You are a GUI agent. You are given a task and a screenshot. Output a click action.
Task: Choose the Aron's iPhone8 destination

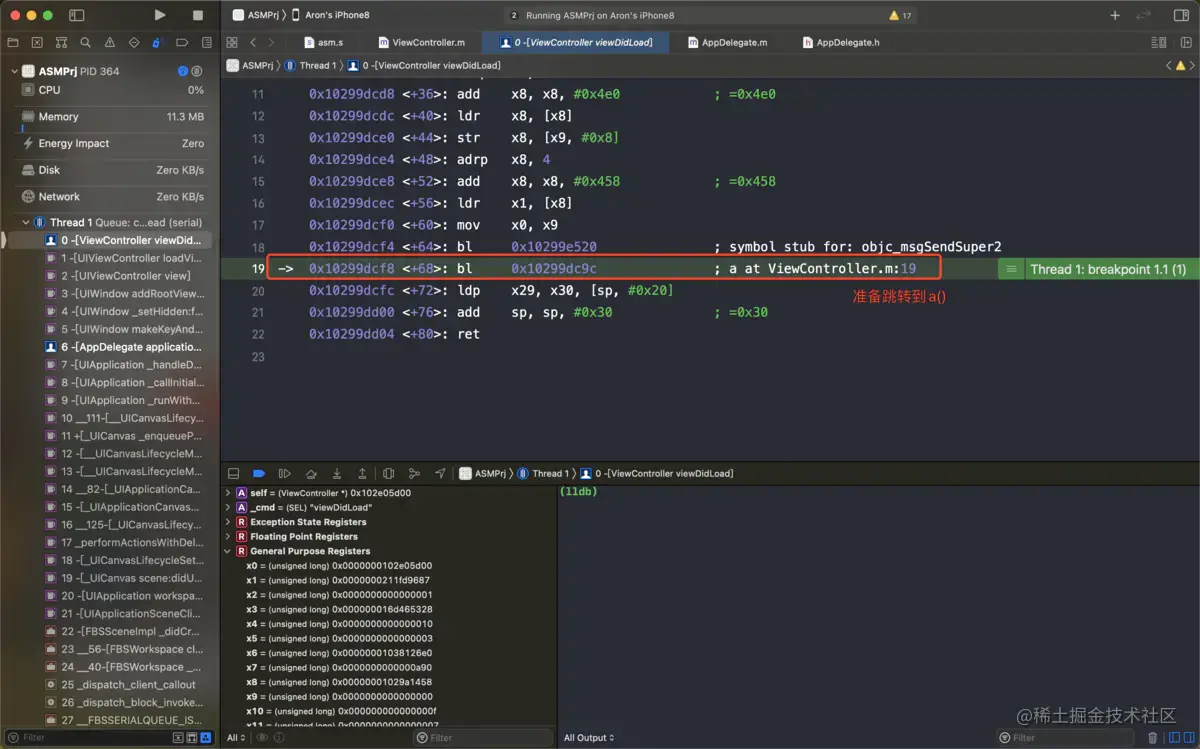click(x=331, y=15)
